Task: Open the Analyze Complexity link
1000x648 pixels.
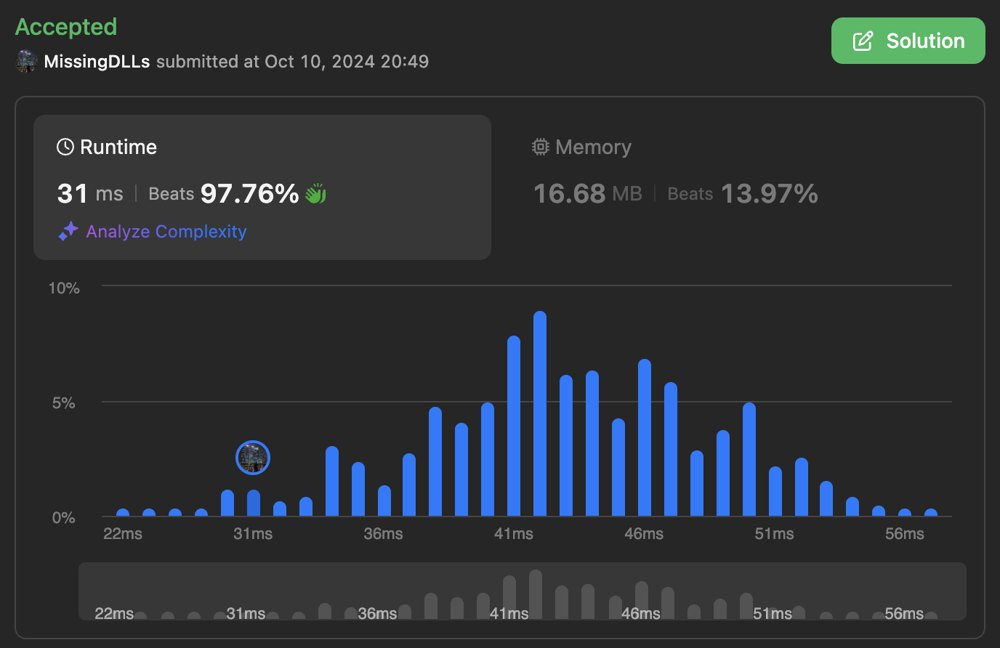Action: (x=166, y=231)
